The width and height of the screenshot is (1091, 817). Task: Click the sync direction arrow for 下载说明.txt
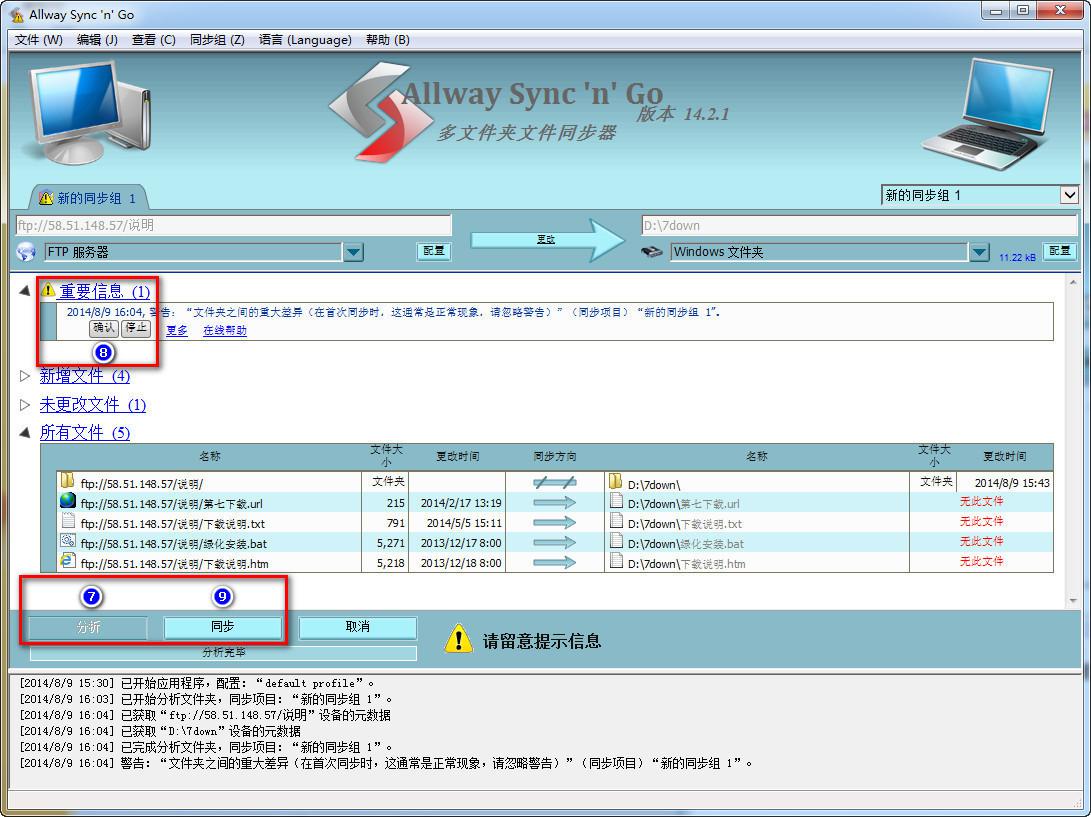coord(555,523)
